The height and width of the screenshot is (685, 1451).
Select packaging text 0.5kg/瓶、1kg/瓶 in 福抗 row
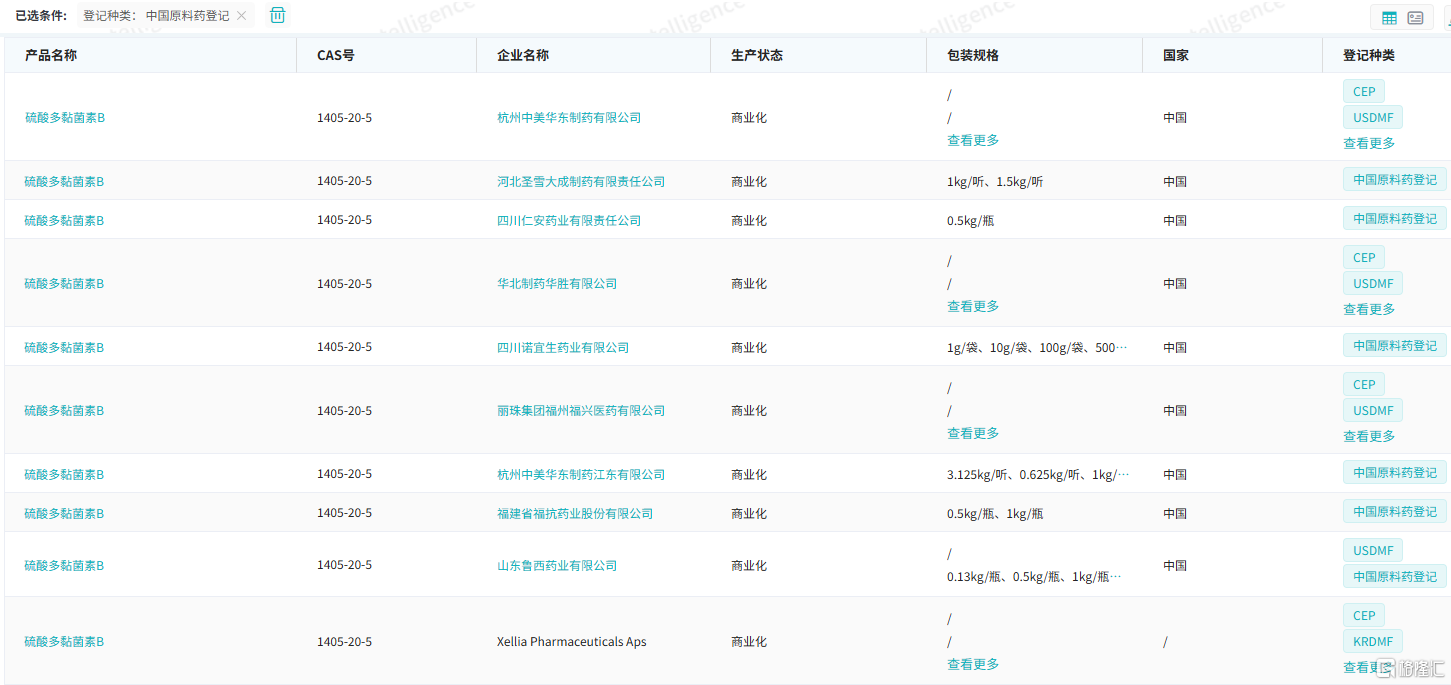pos(995,513)
